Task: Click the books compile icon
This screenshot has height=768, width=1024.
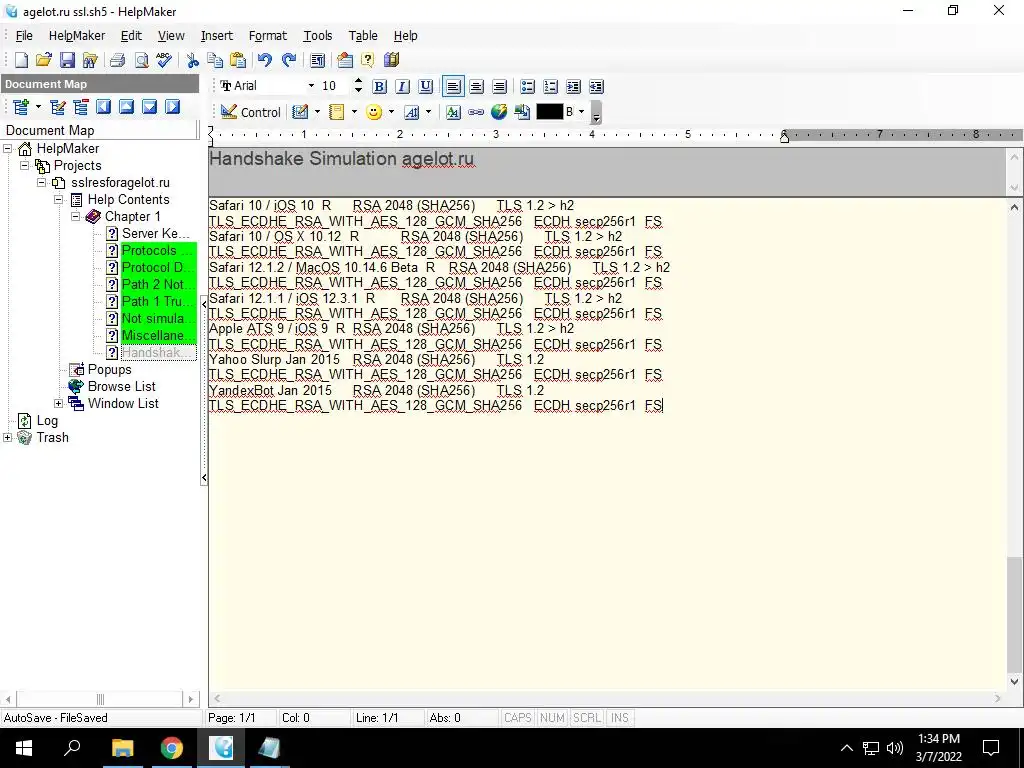Action: pos(391,60)
